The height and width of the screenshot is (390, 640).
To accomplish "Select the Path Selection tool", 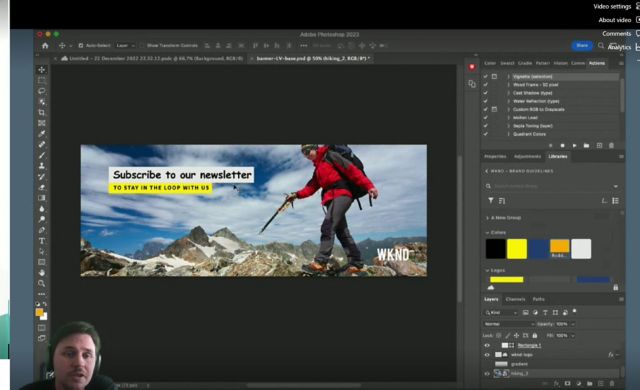I will (42, 252).
